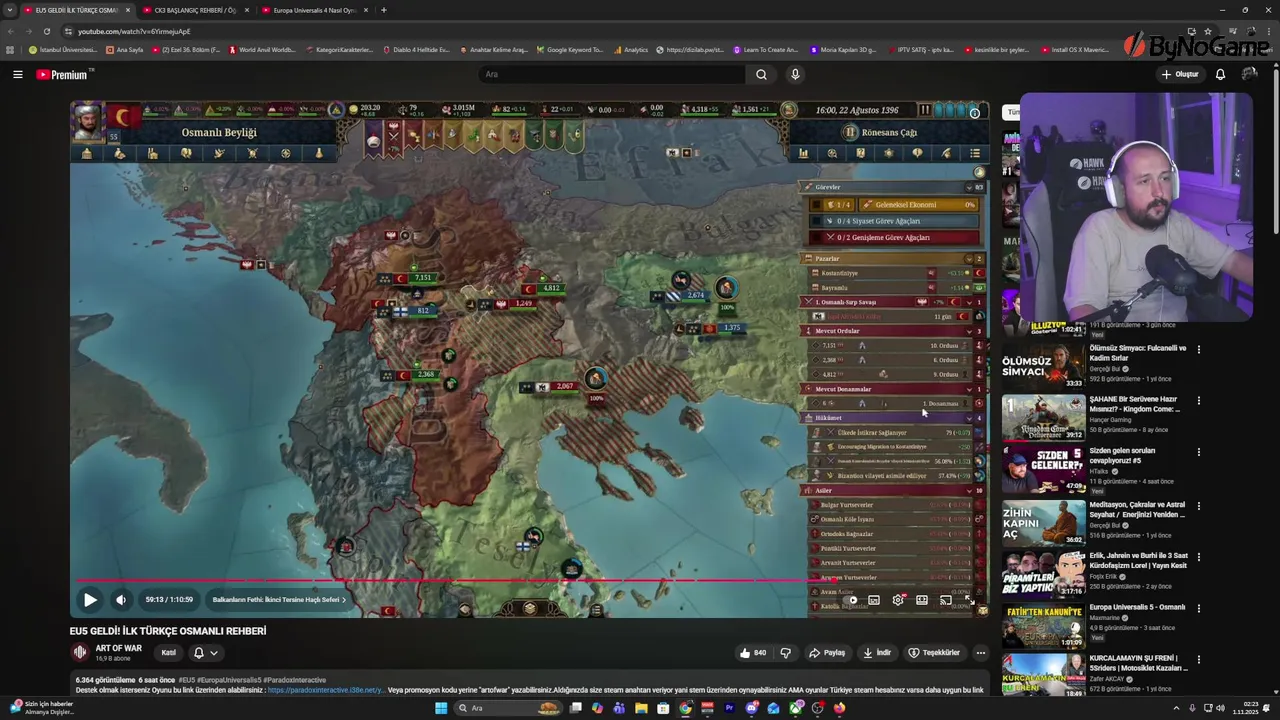Screen dimensions: 1280x720
Task: Click the magnifier search button
Action: [761, 74]
